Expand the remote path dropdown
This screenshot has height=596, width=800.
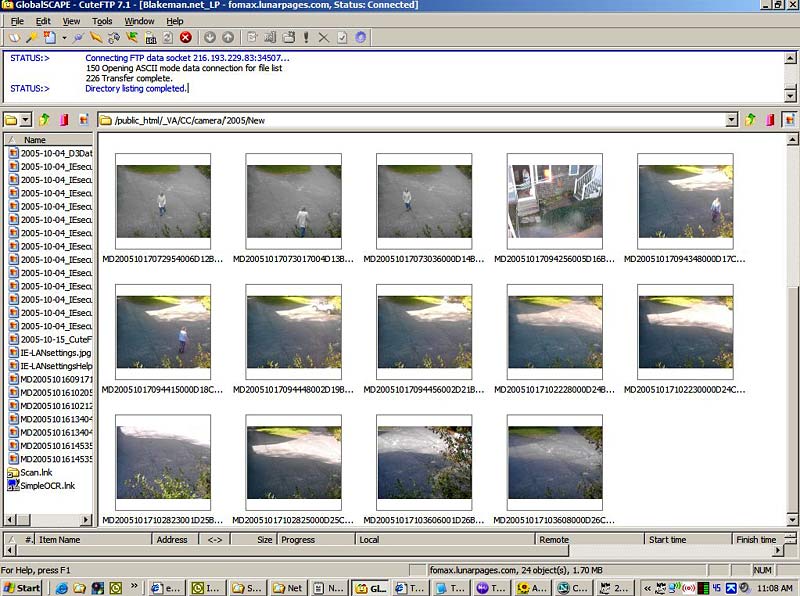tap(732, 120)
